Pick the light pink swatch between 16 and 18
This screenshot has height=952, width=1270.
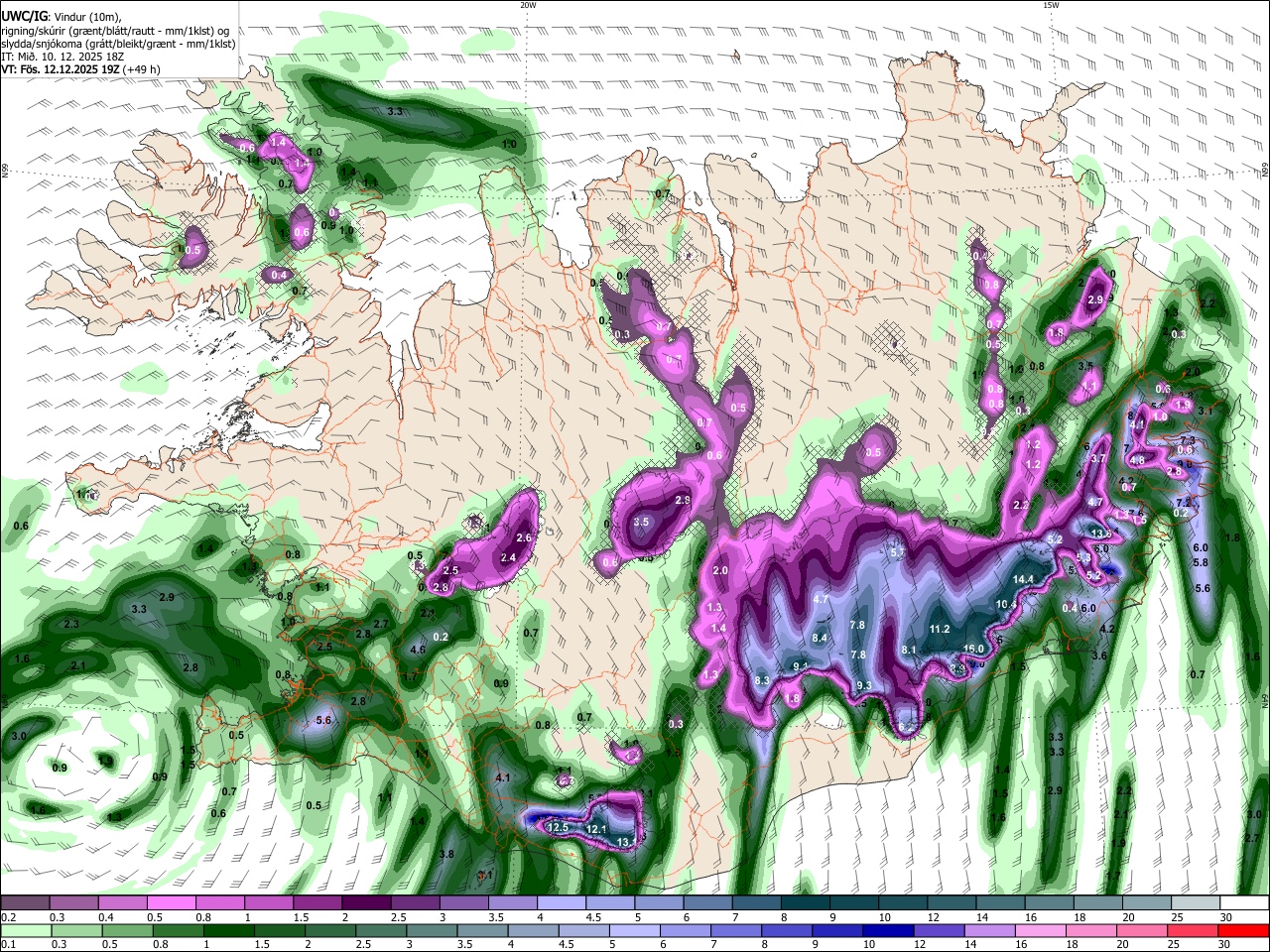[x=1041, y=930]
